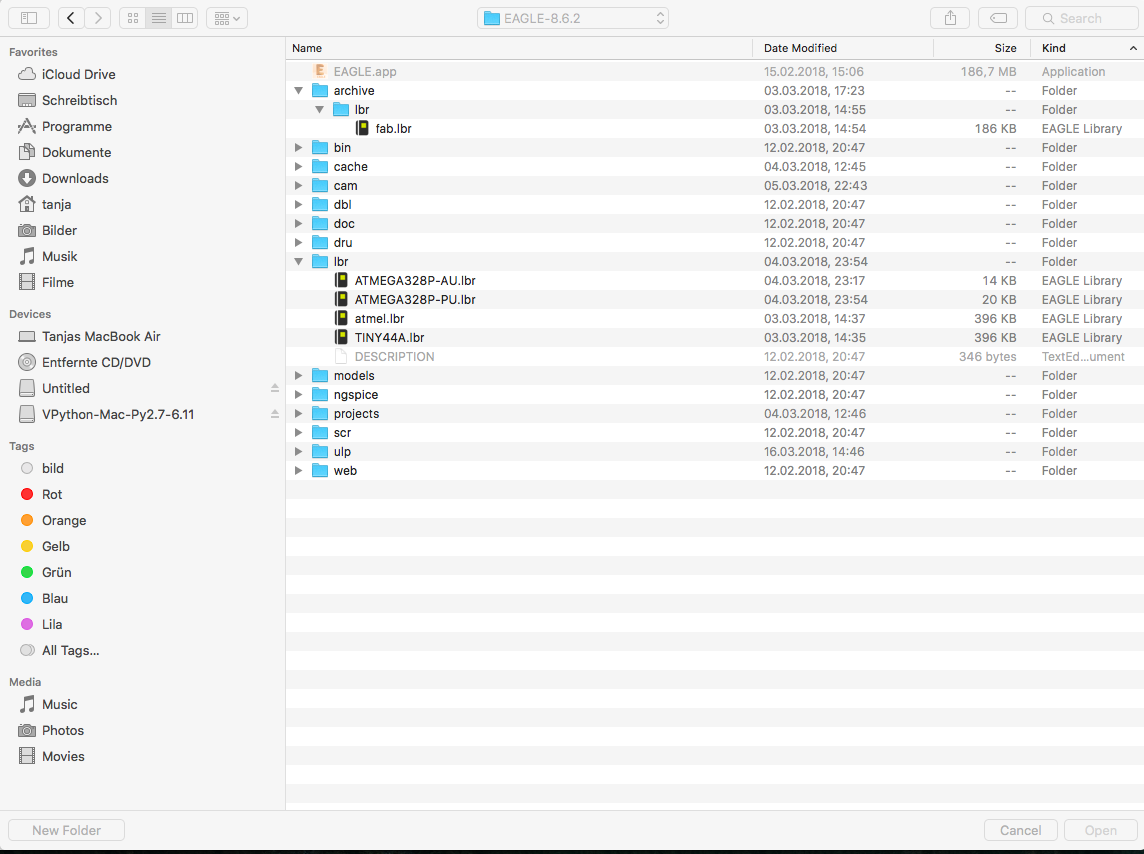
Task: Select ATMEGA328P-AU.lbr file
Action: click(x=715, y=281)
